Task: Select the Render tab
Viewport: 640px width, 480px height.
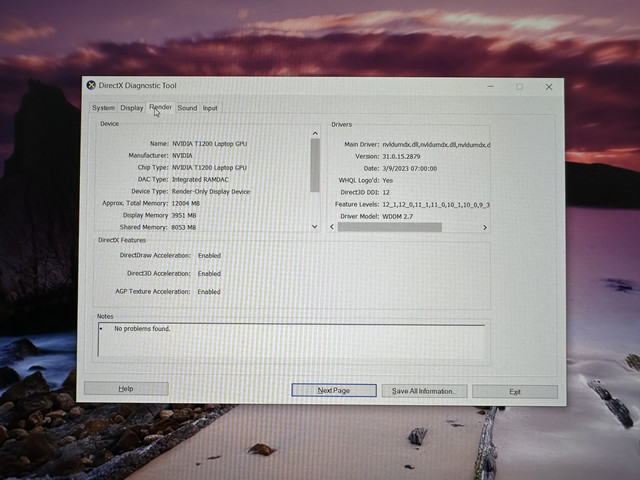Action: [x=160, y=107]
